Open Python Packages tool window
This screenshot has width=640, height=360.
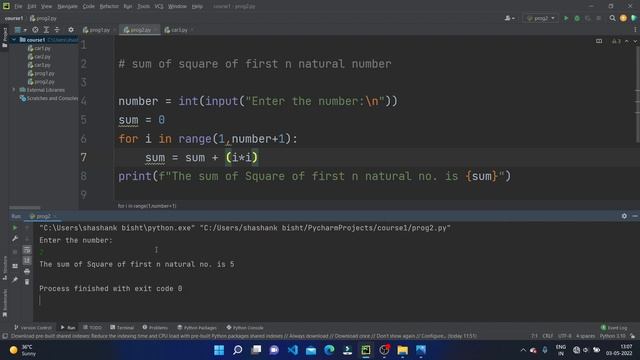point(197,327)
